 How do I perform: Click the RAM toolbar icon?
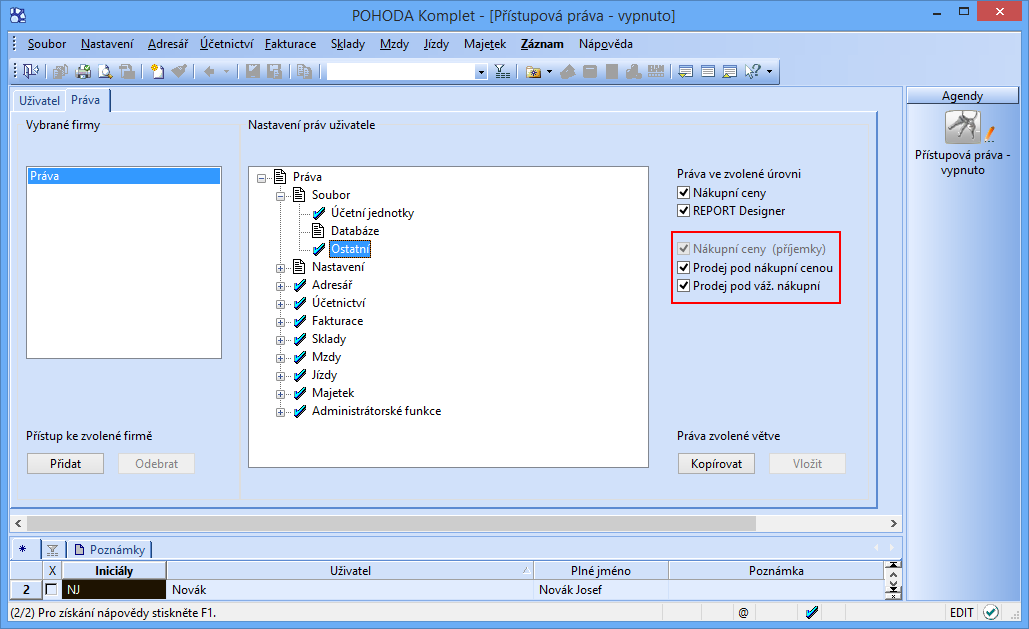(x=656, y=71)
